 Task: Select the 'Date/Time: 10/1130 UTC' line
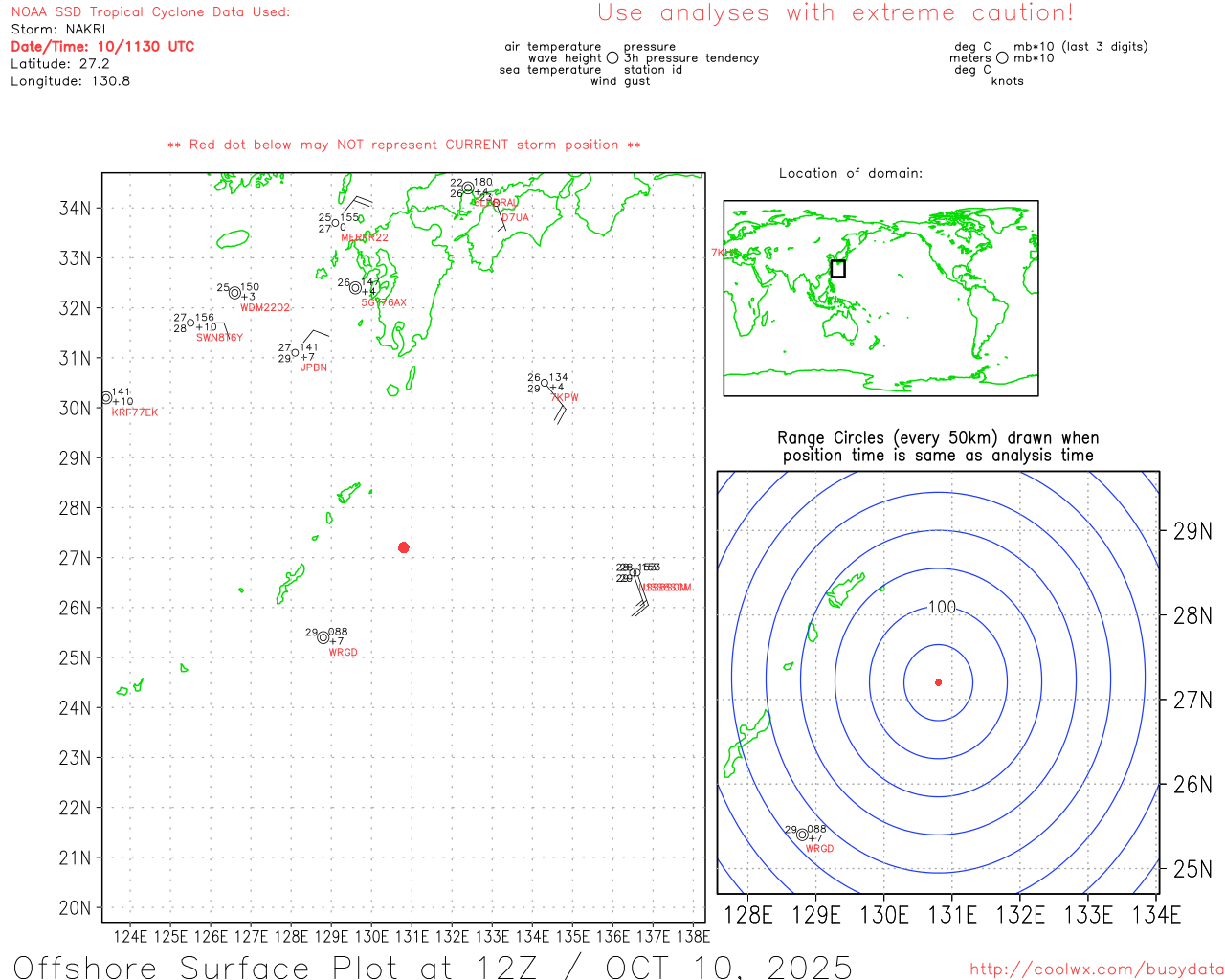(102, 47)
